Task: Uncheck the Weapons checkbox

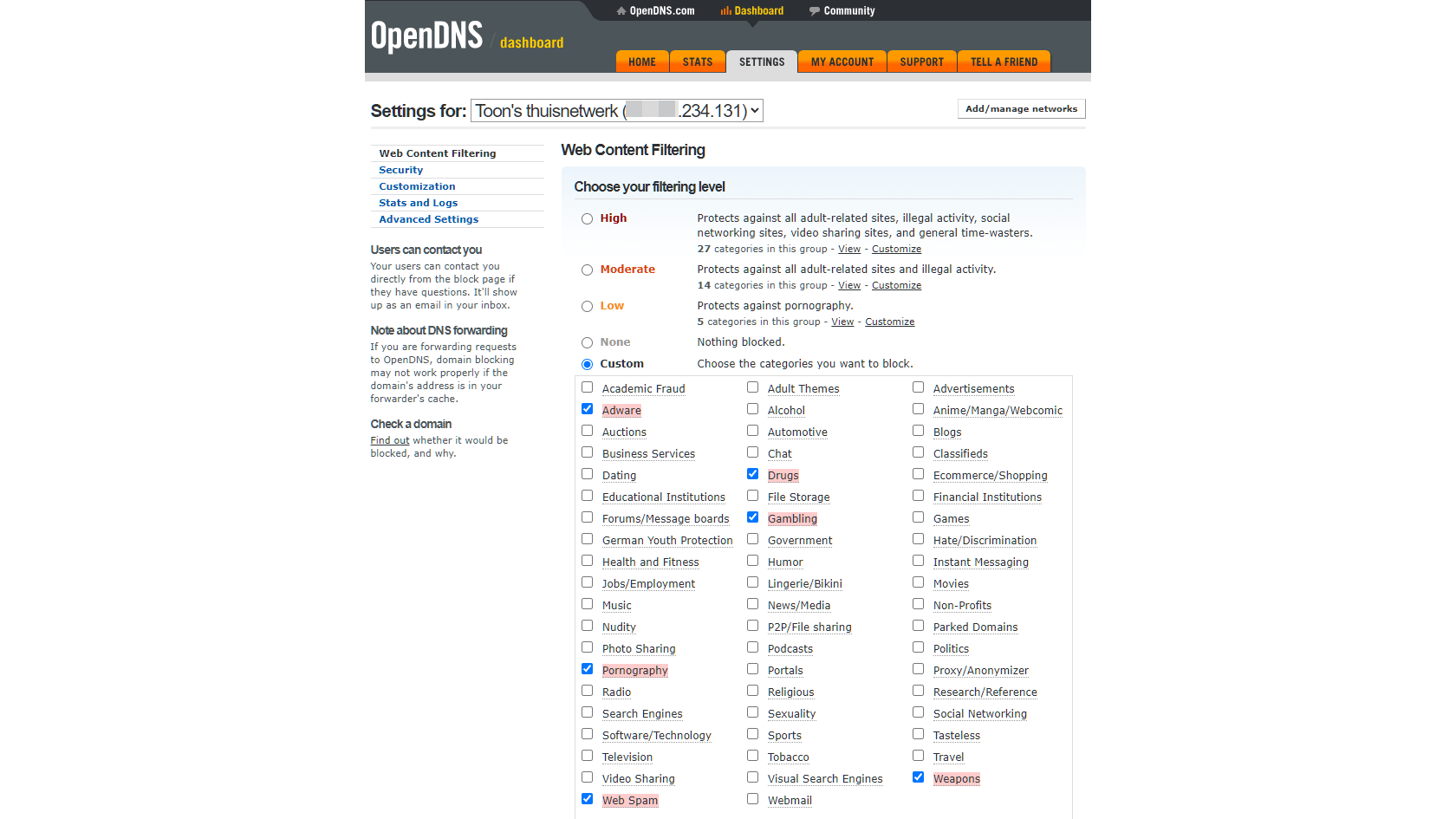Action: (x=919, y=777)
